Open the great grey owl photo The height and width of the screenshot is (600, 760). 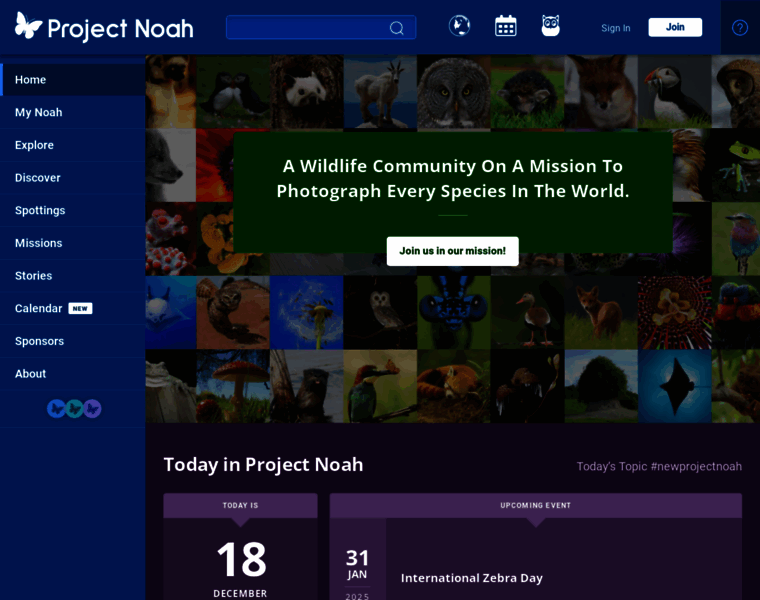tap(454, 92)
